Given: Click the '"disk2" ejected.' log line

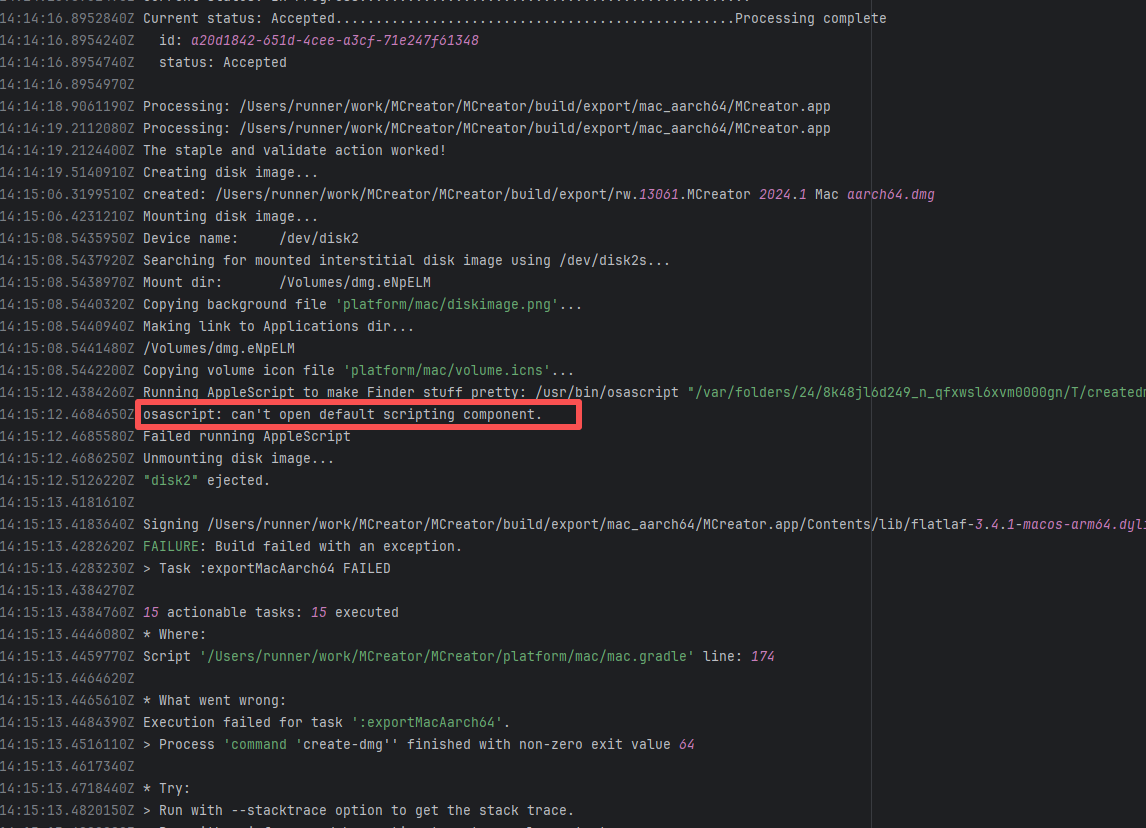Looking at the screenshot, I should tap(206, 480).
